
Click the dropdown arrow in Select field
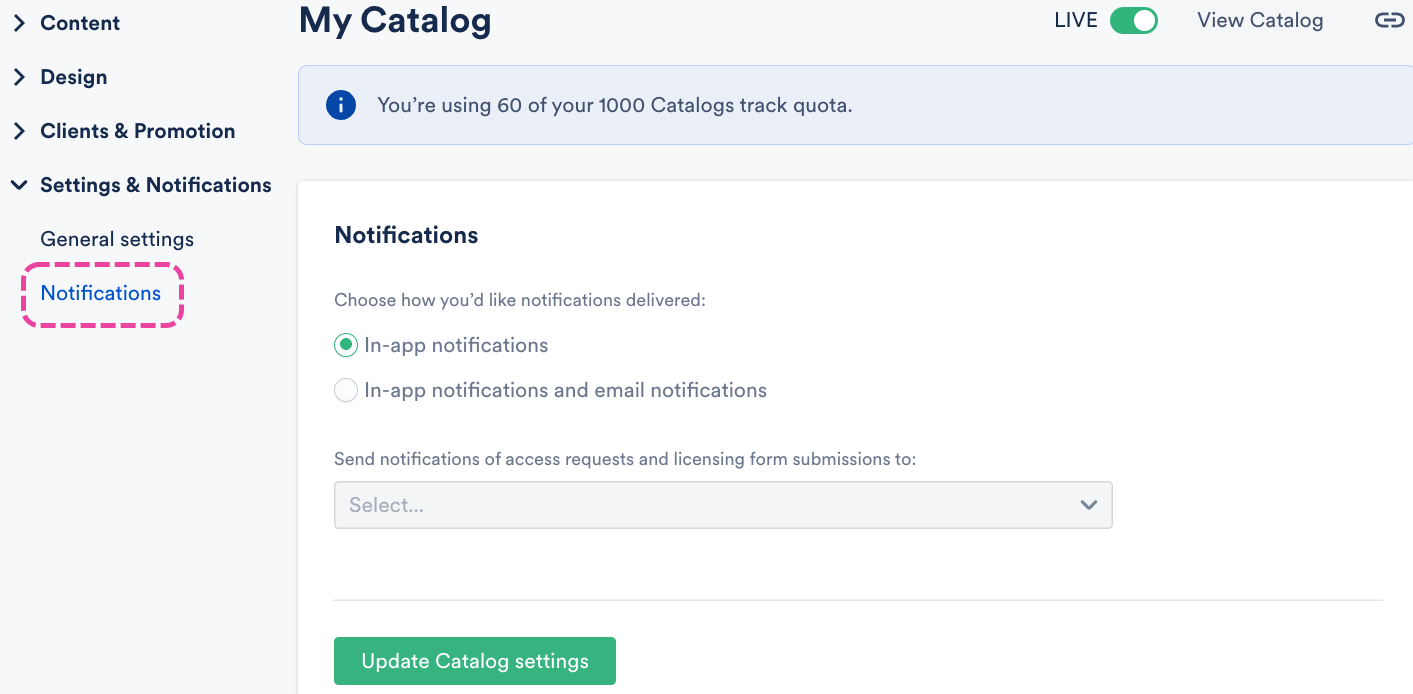1089,505
